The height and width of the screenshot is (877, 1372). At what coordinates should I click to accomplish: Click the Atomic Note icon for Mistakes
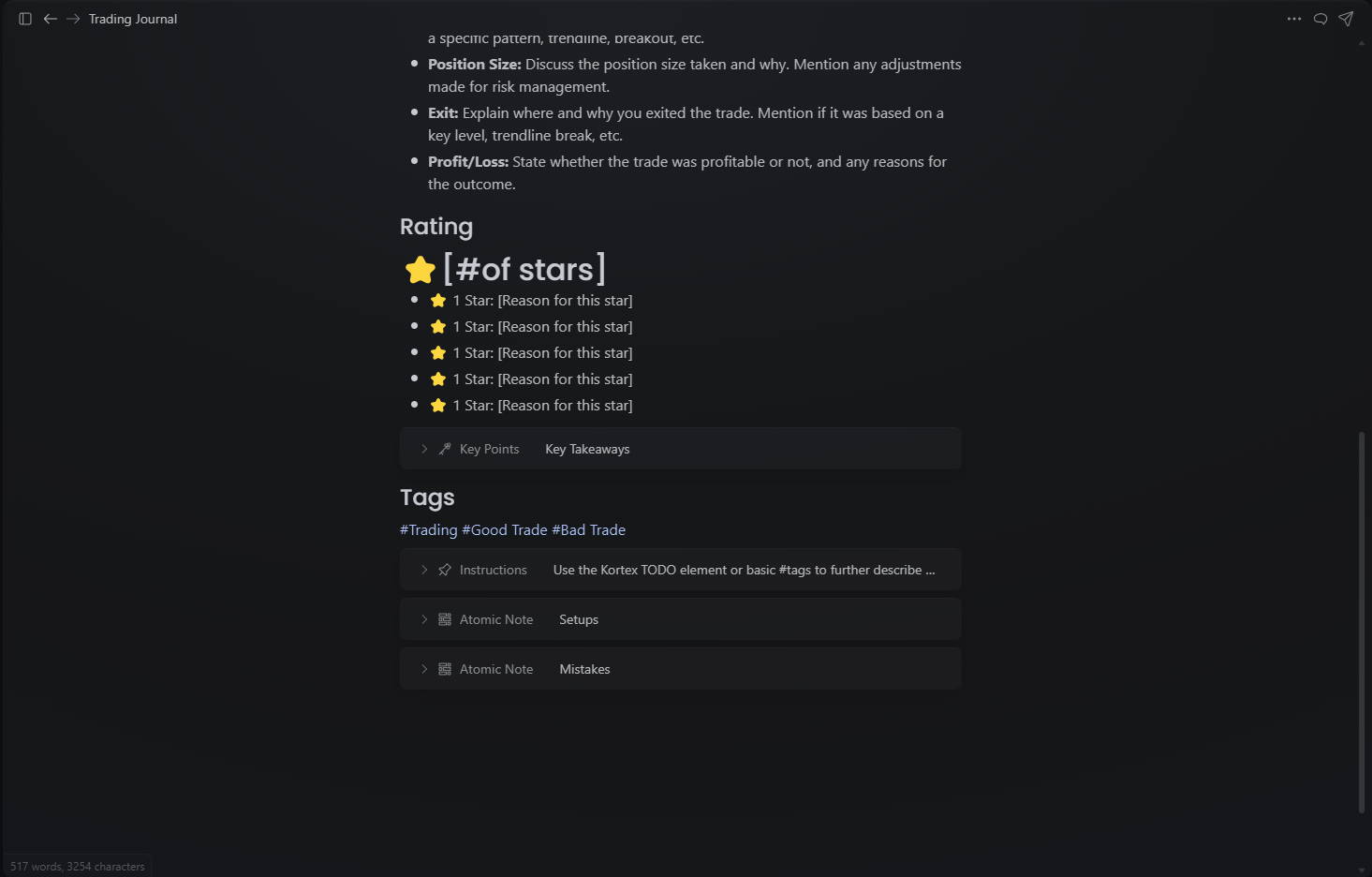[445, 669]
